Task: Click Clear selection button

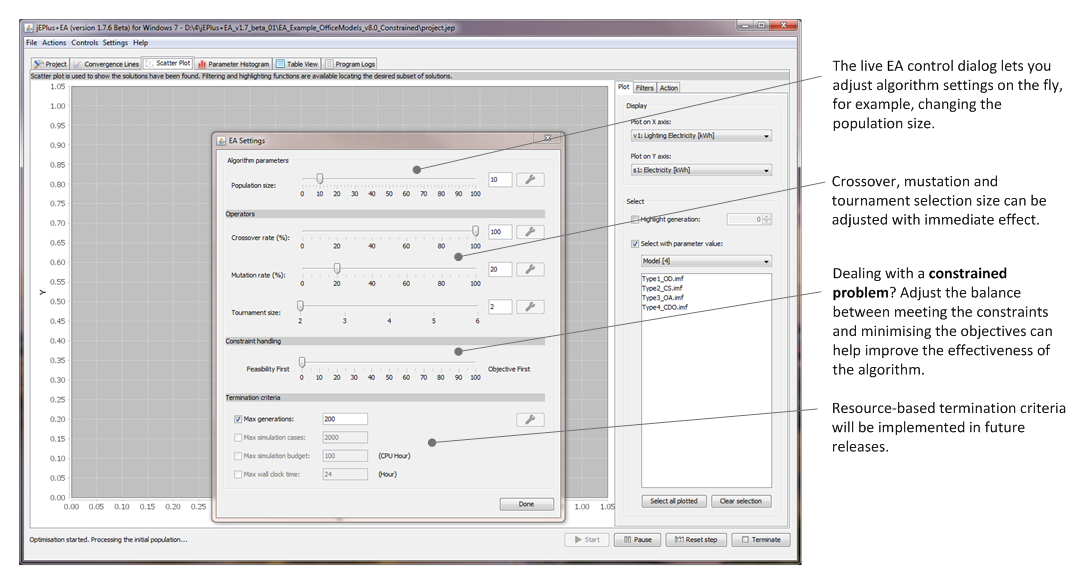Action: [741, 501]
